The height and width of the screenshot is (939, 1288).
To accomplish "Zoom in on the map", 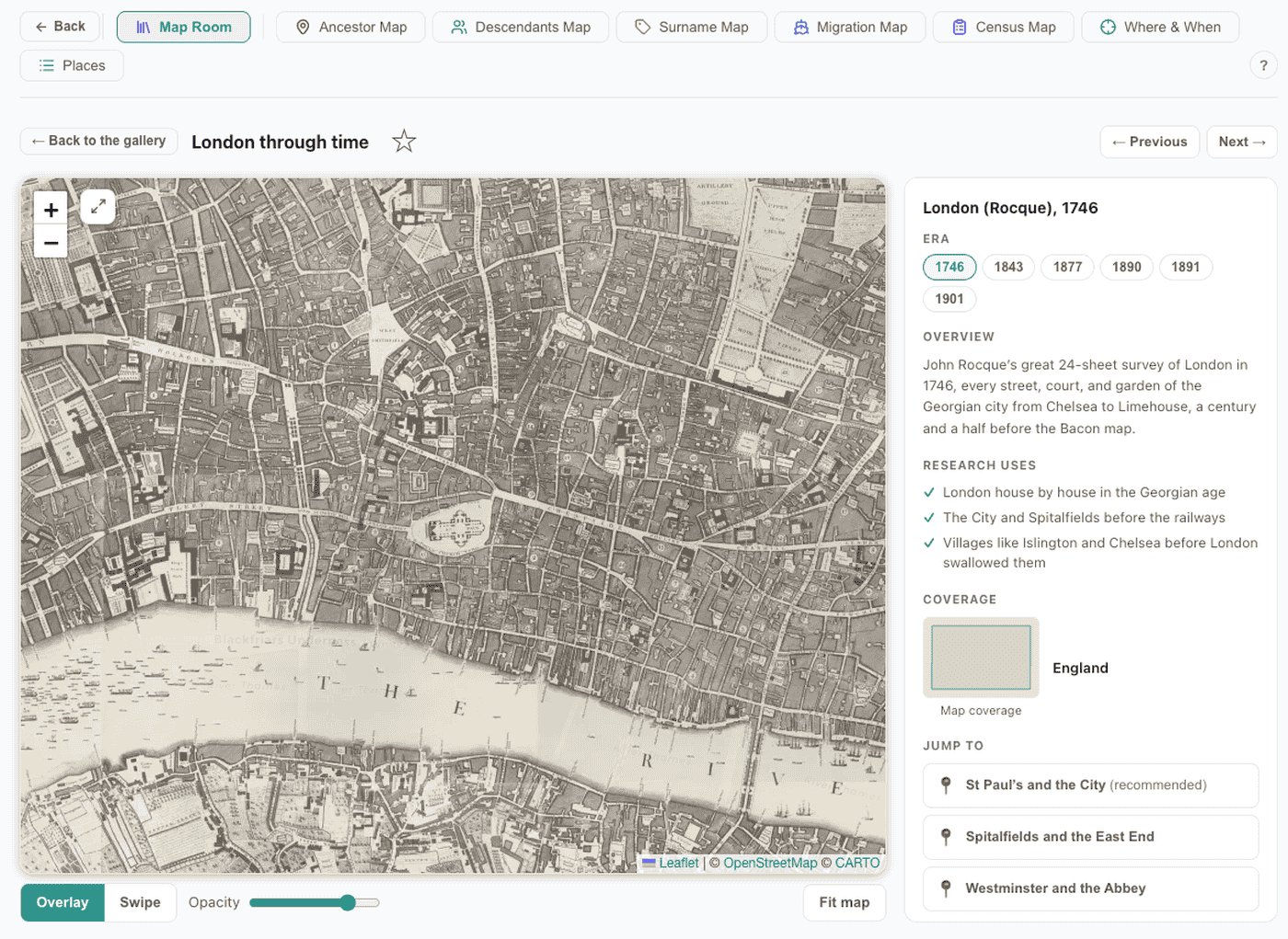I will pyautogui.click(x=52, y=210).
